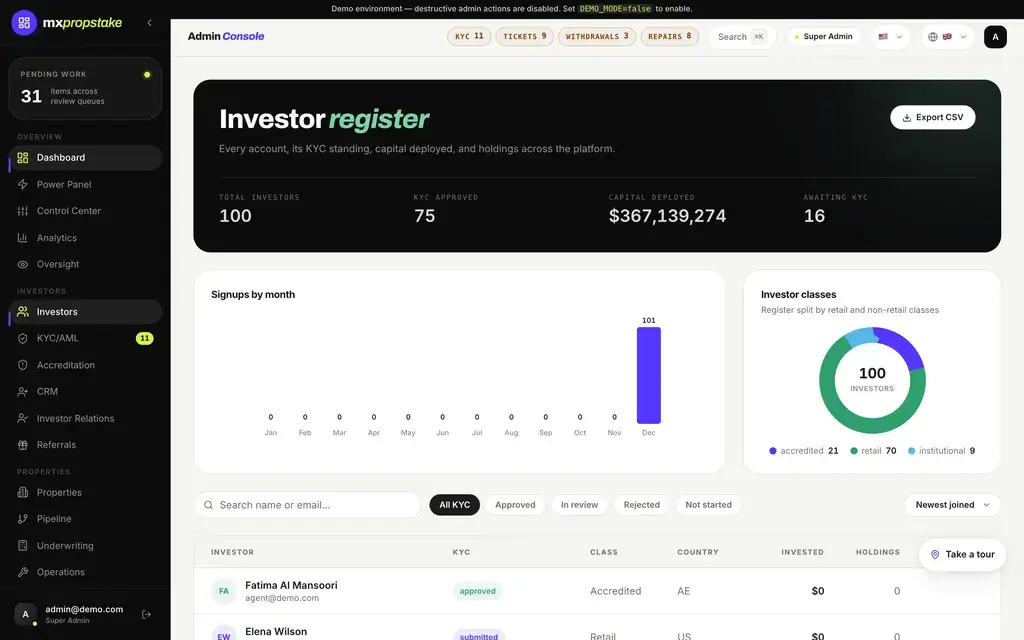Click the mxpropstake logo icon
This screenshot has width=1024, height=640.
(24, 23)
